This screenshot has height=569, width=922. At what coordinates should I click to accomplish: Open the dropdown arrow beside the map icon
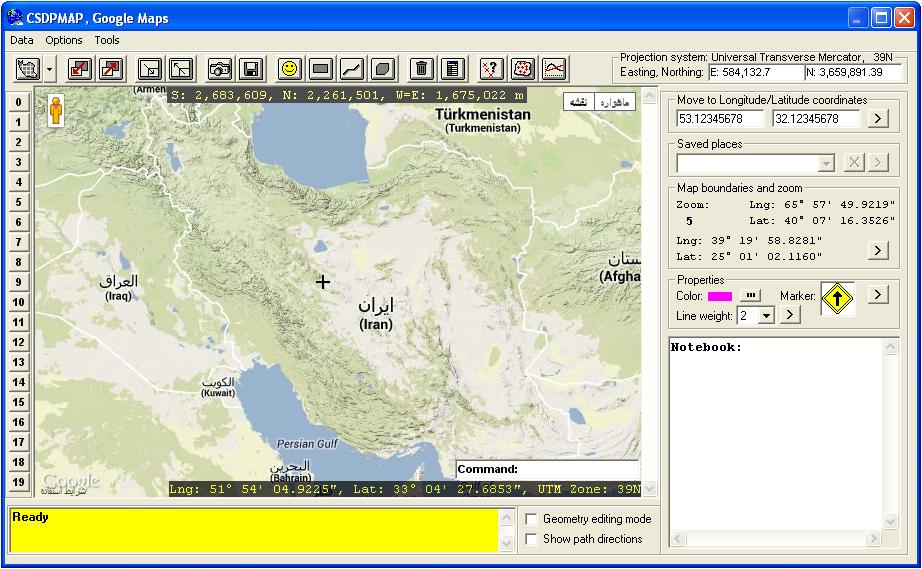pos(49,69)
